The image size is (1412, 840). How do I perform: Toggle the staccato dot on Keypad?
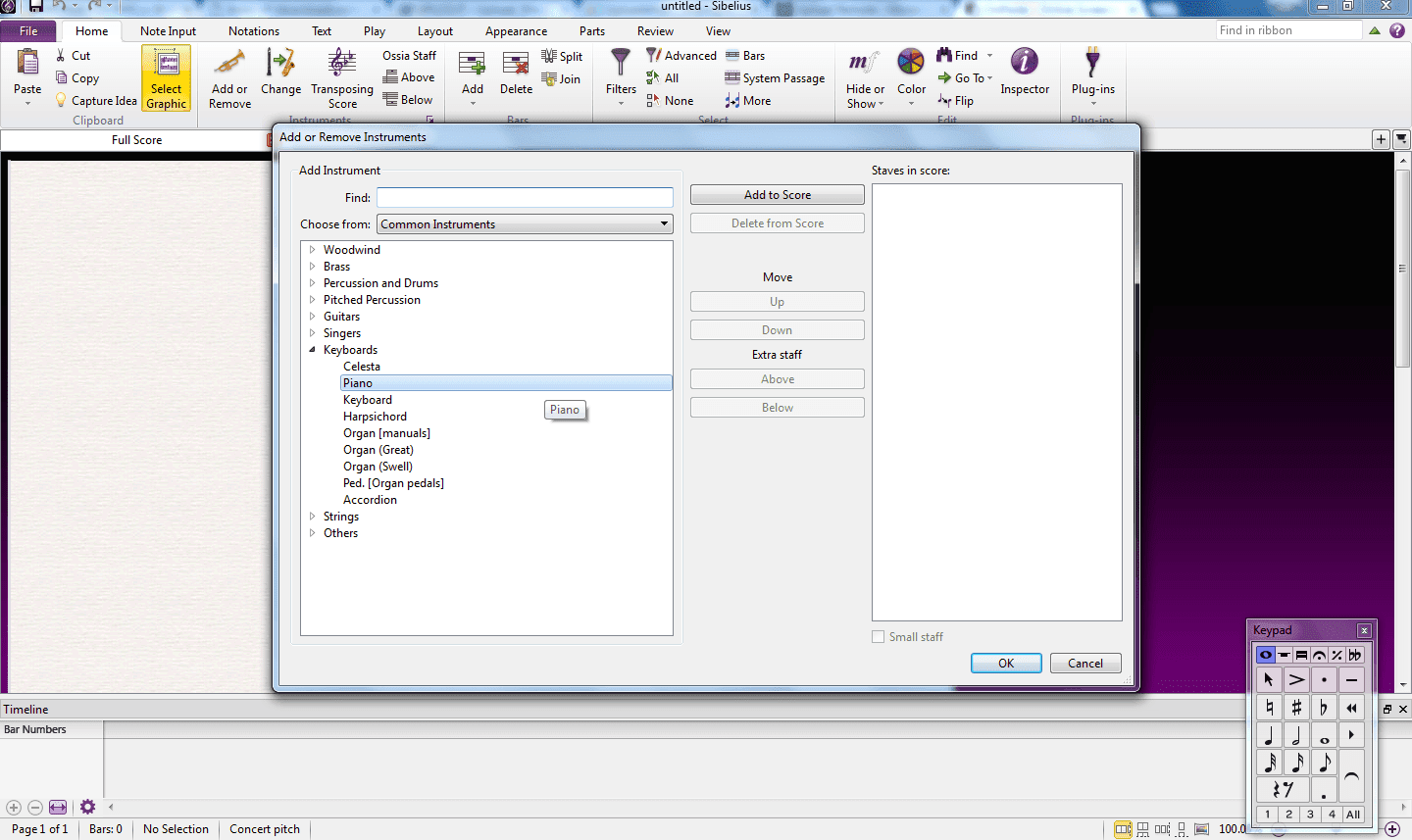click(1324, 679)
